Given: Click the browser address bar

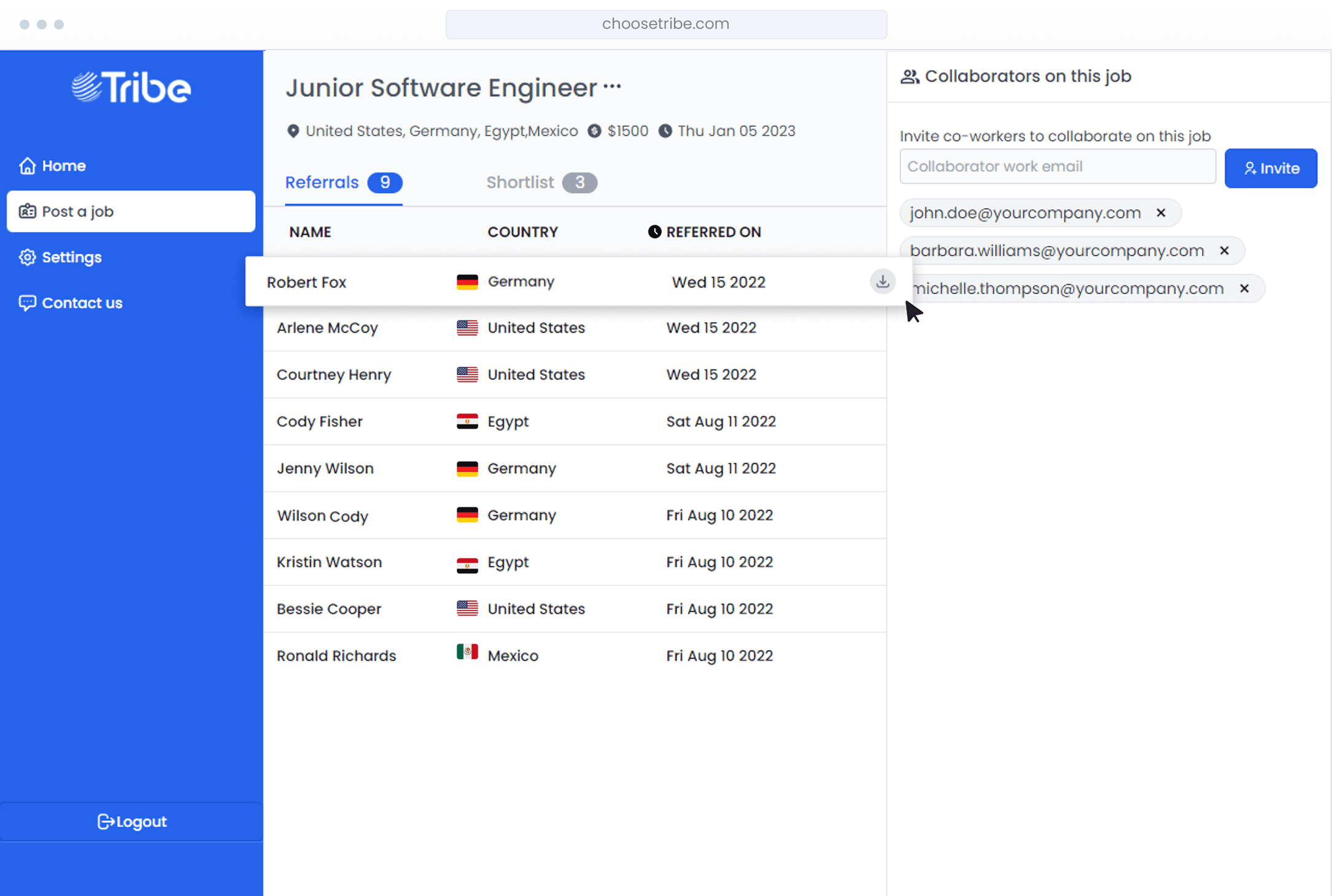Looking at the screenshot, I should tap(666, 24).
